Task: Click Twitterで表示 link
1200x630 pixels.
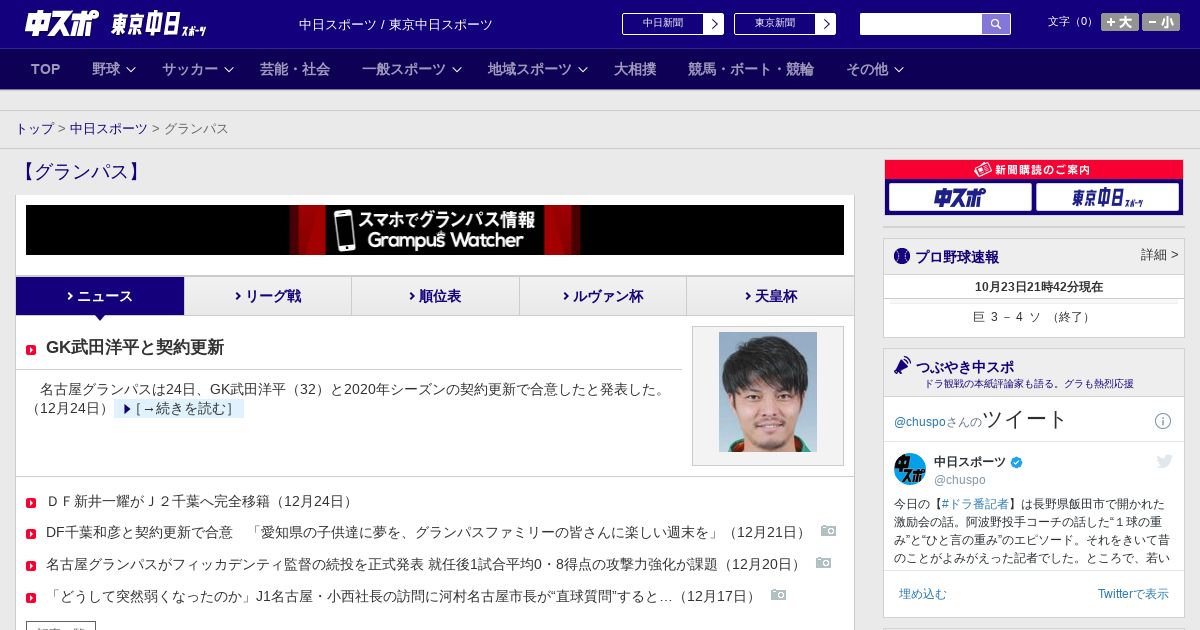Action: click(x=1133, y=594)
